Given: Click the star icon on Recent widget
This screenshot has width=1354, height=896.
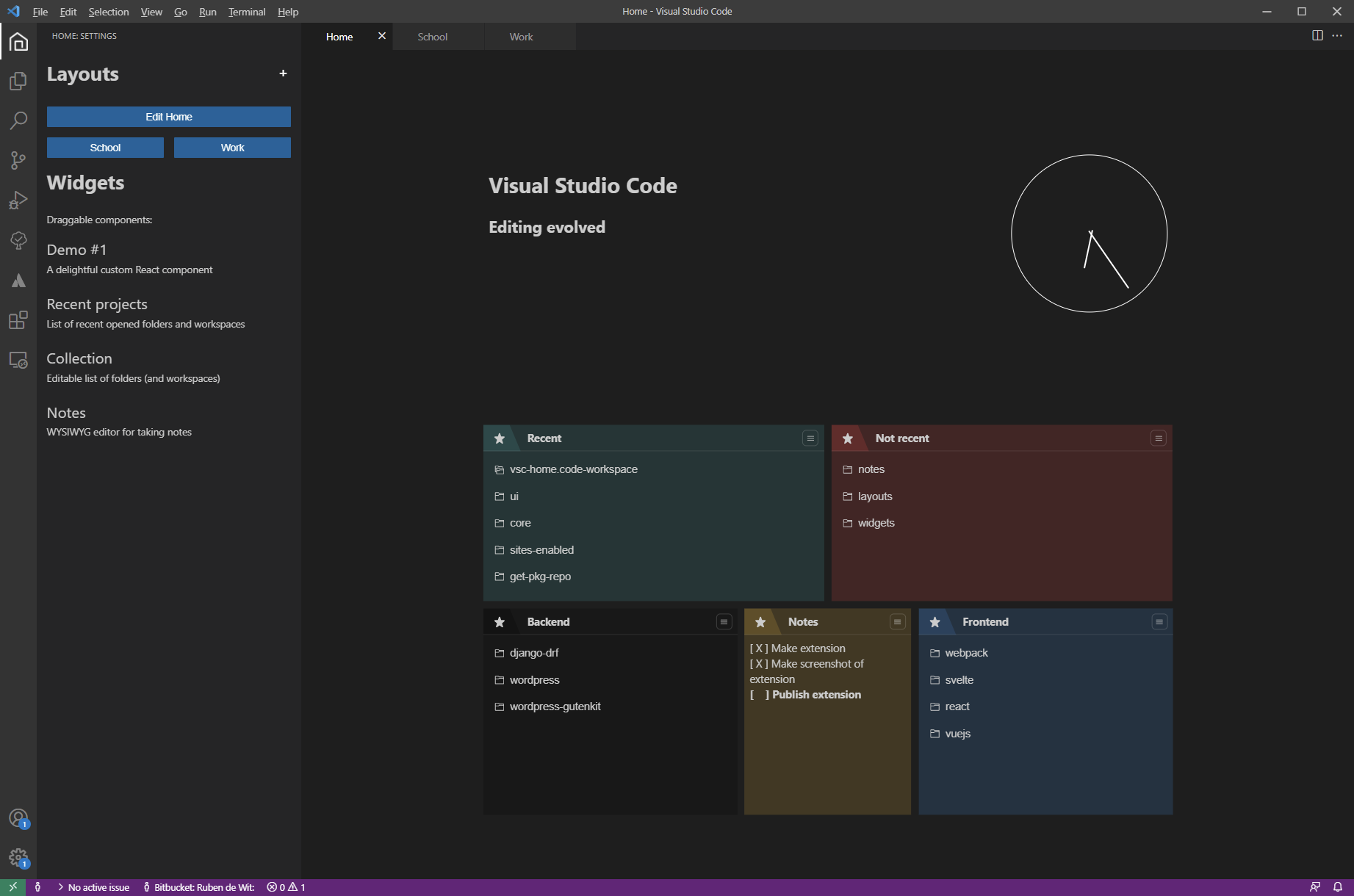Looking at the screenshot, I should coord(500,438).
